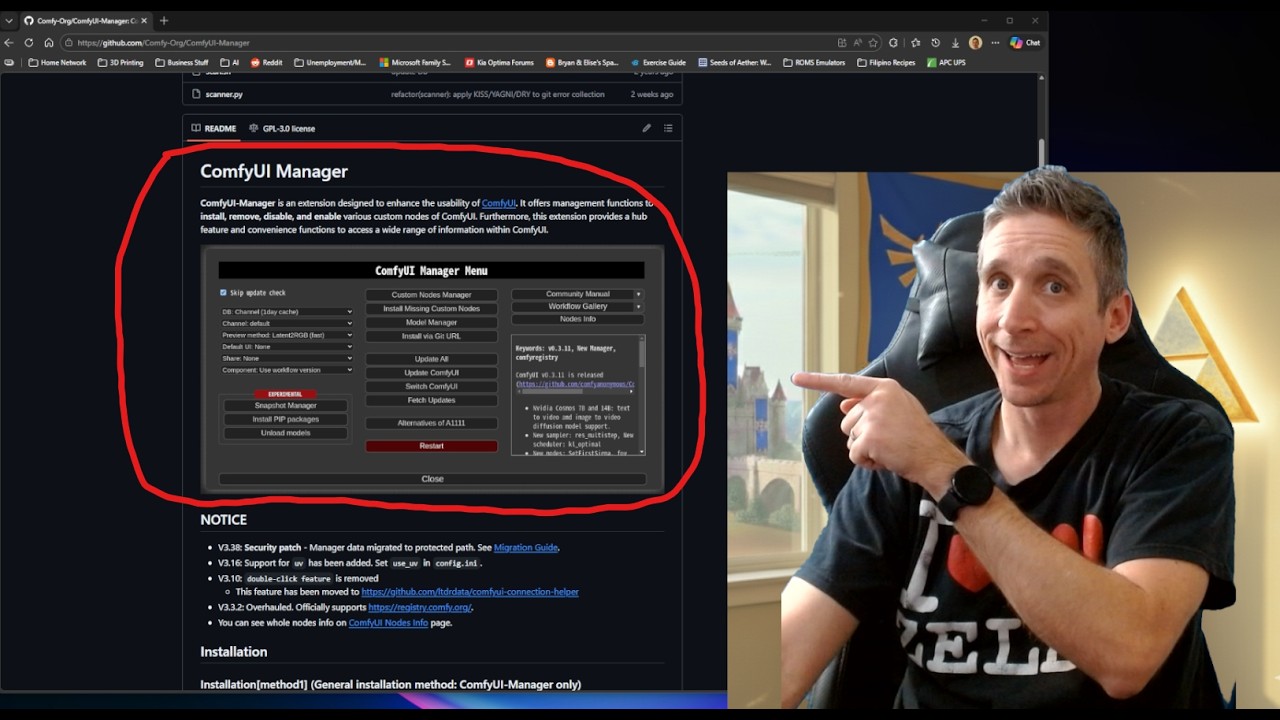Open the Migration Guide link

coord(525,547)
